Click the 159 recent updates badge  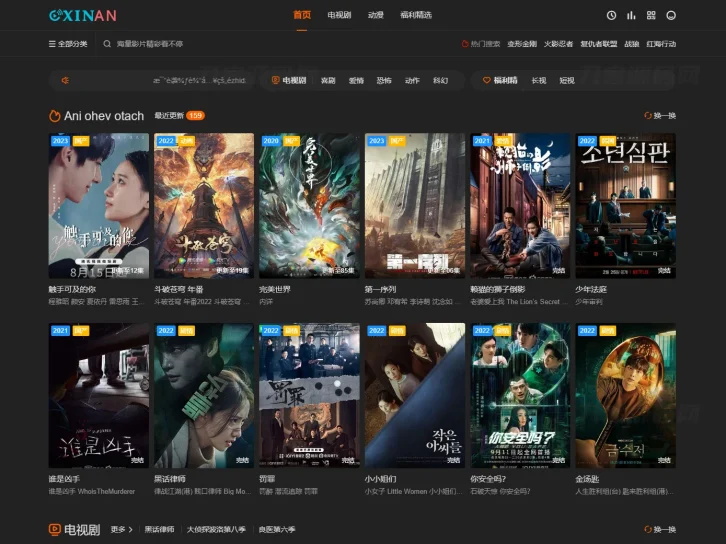tap(195, 116)
